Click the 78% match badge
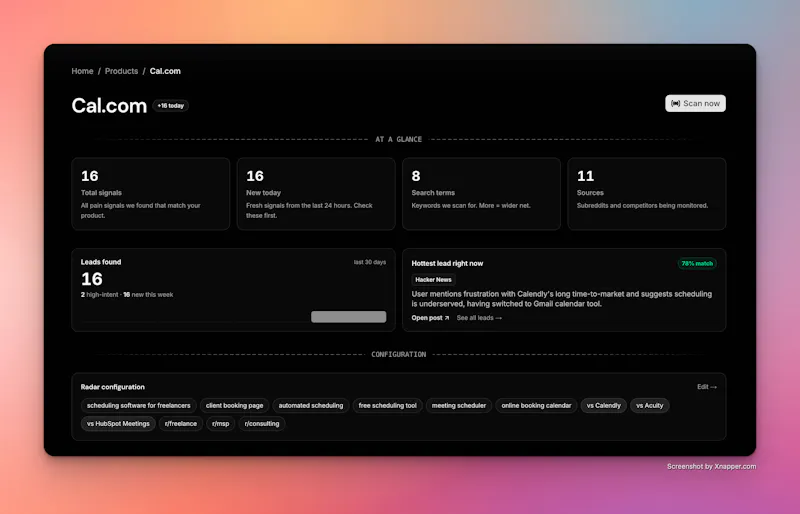This screenshot has height=514, width=800. [697, 263]
